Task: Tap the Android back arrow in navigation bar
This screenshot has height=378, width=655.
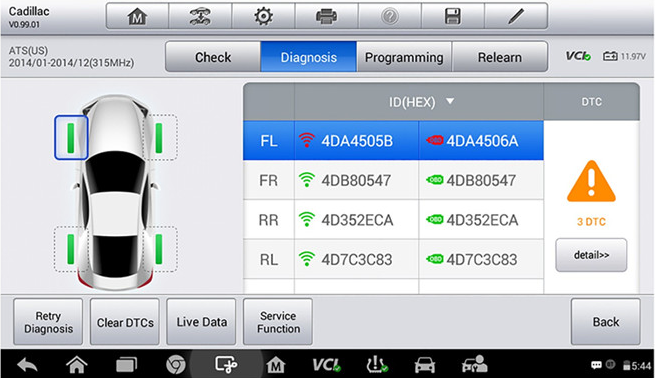Action: coord(27,365)
